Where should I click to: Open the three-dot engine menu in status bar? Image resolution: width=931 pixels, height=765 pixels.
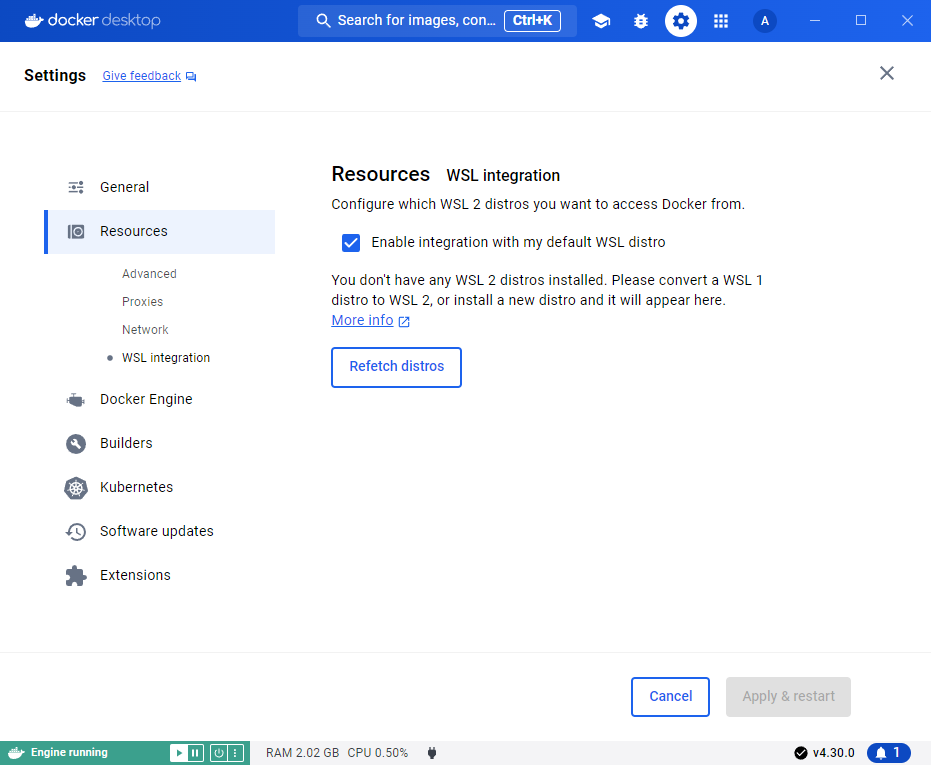[x=235, y=753]
